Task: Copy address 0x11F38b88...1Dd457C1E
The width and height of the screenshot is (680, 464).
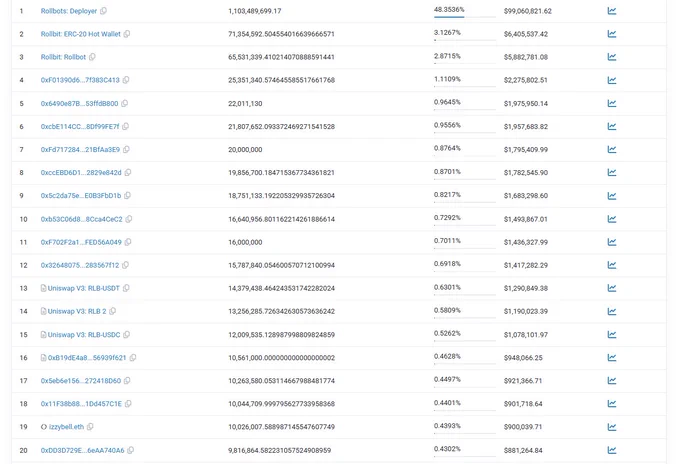Action: click(128, 404)
